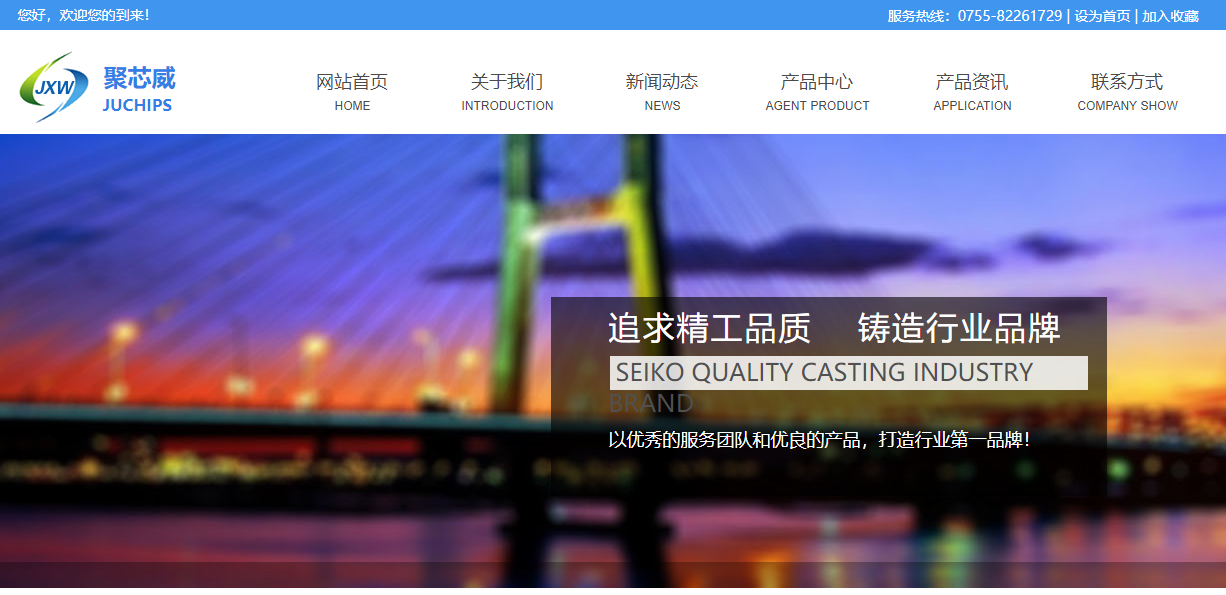The width and height of the screenshot is (1226, 595).
Task: Click the dark strip at banner bottom
Action: (x=613, y=575)
